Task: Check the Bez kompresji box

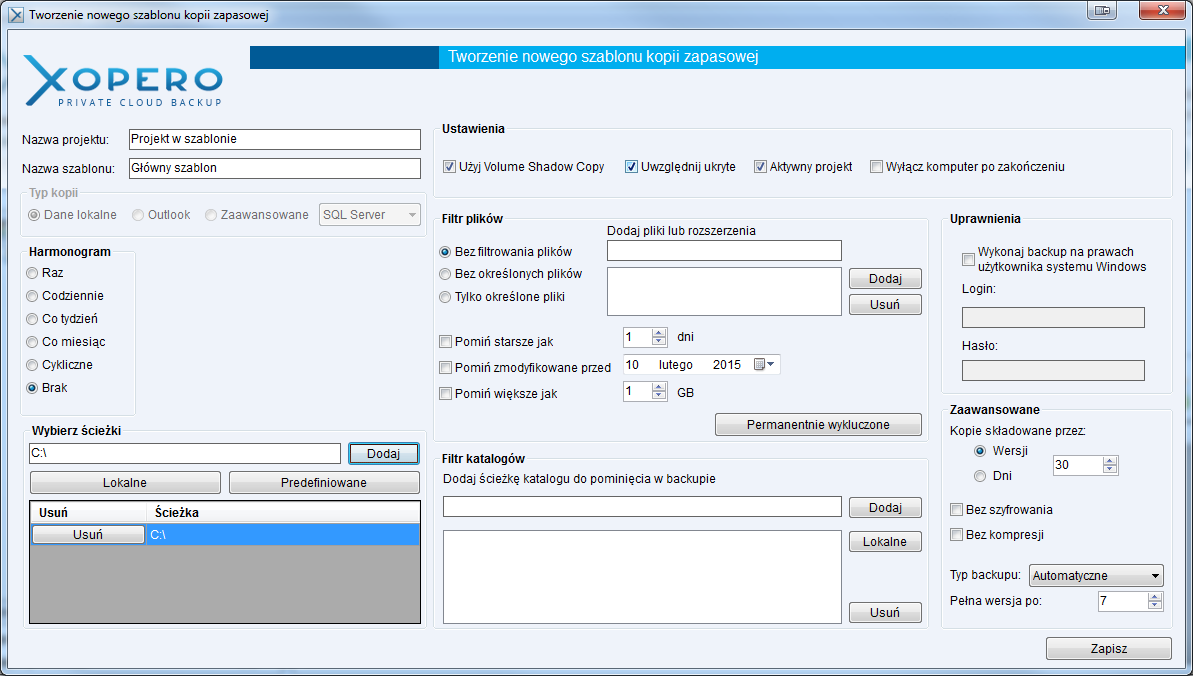Action: [x=956, y=534]
